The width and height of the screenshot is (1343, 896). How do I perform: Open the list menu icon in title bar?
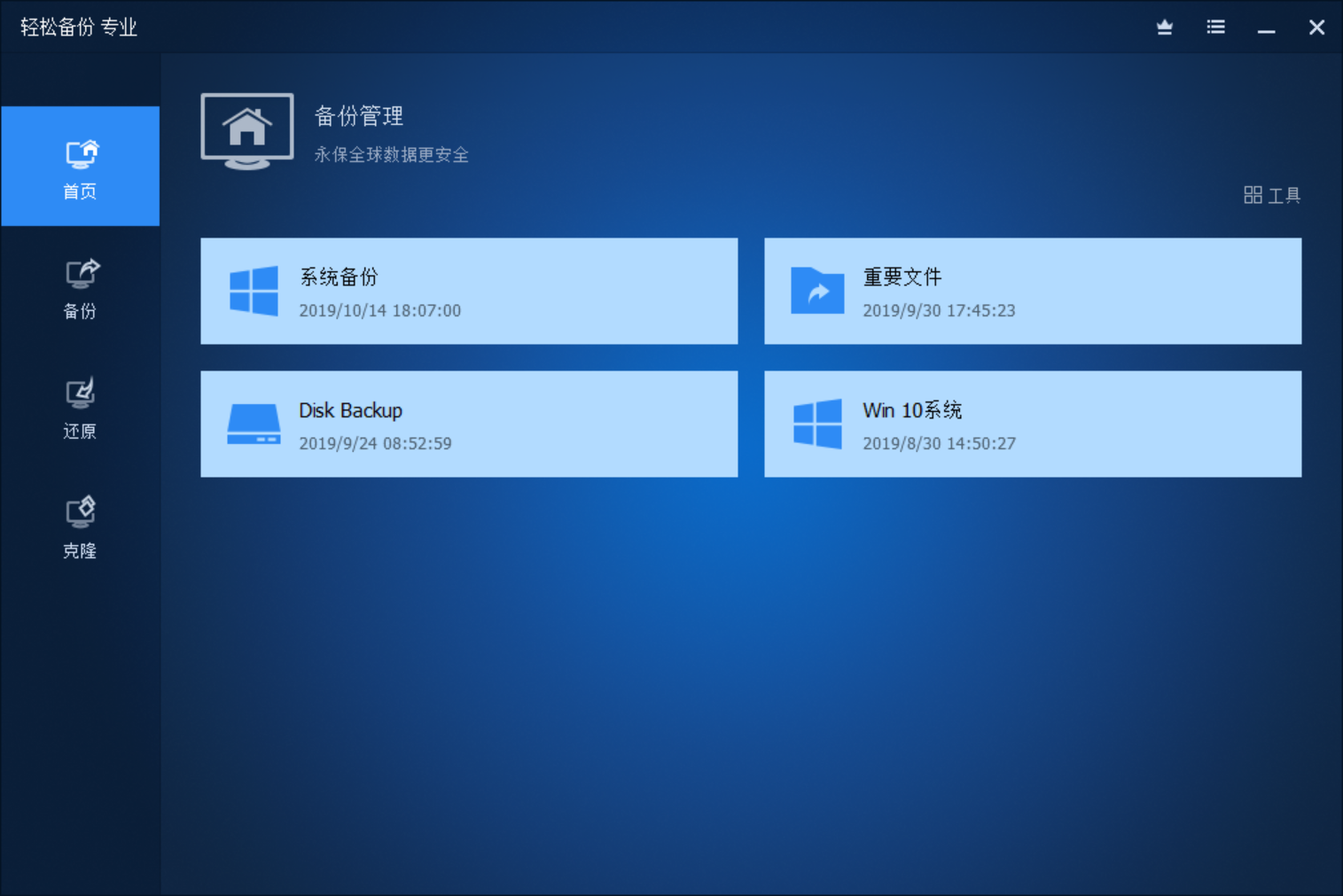(x=1215, y=27)
